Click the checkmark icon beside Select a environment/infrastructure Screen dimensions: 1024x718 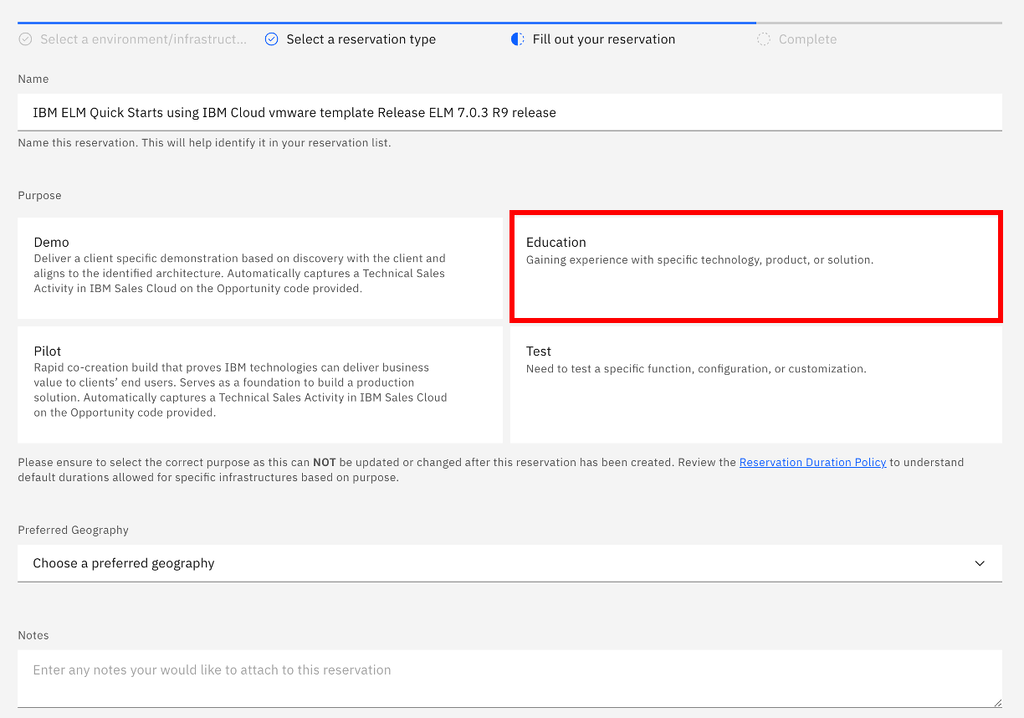click(25, 39)
